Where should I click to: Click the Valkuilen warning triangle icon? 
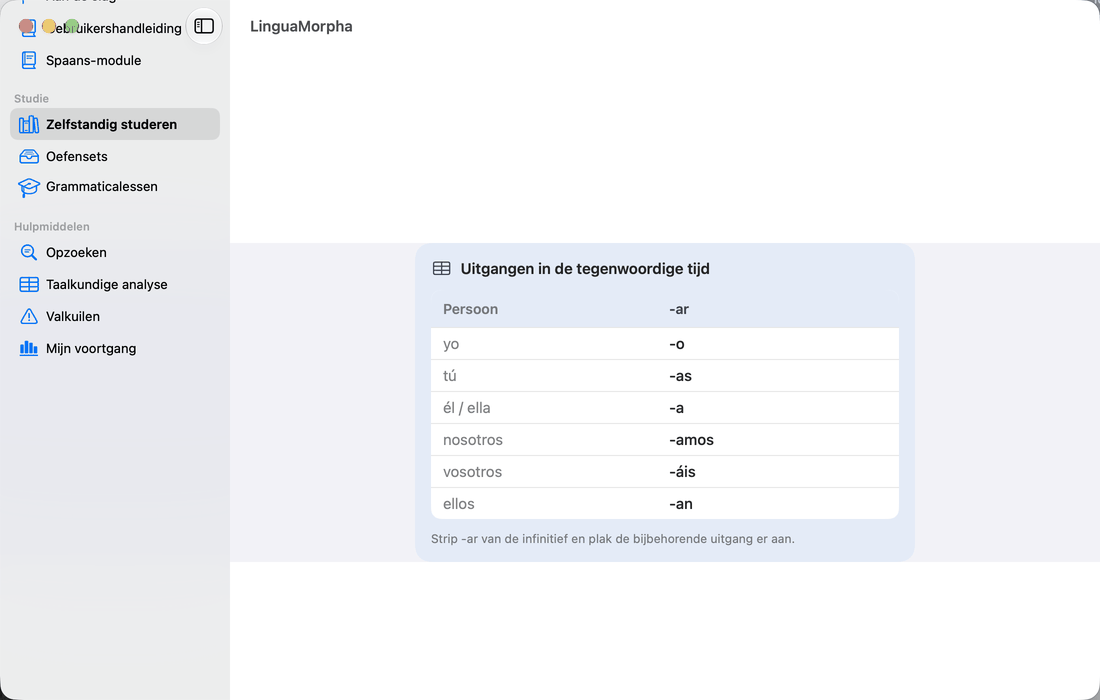[29, 316]
